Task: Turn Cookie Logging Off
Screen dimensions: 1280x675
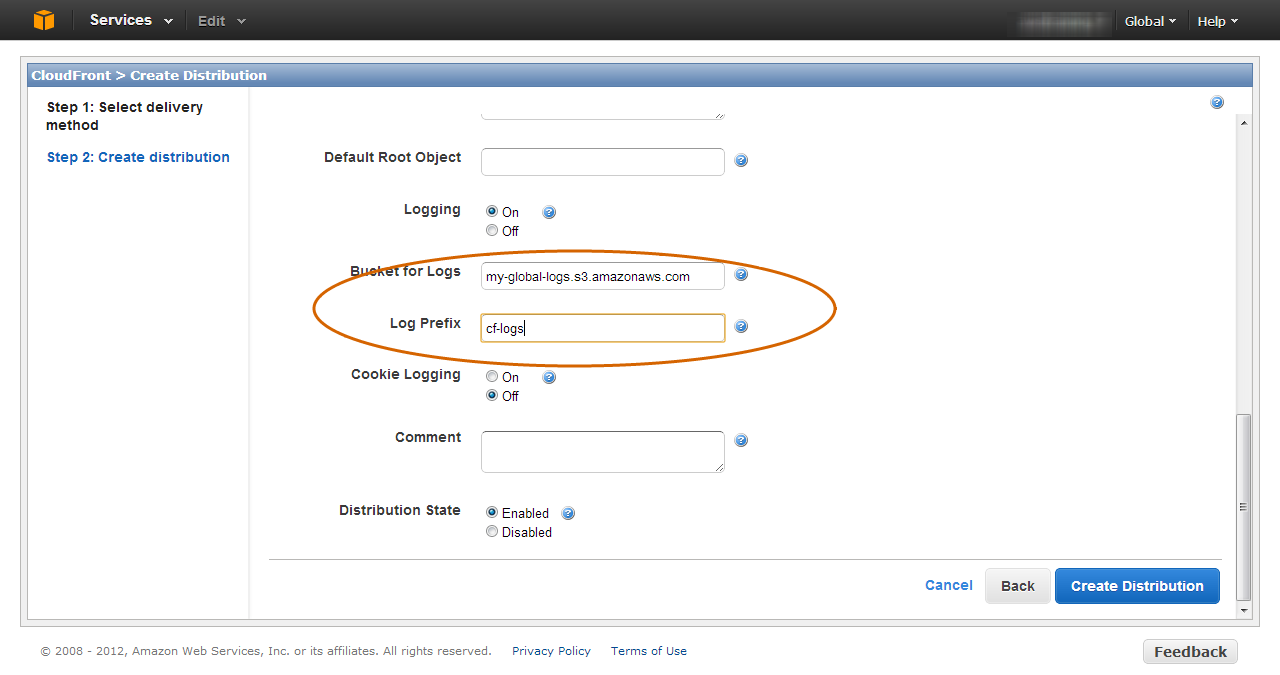Action: point(492,396)
